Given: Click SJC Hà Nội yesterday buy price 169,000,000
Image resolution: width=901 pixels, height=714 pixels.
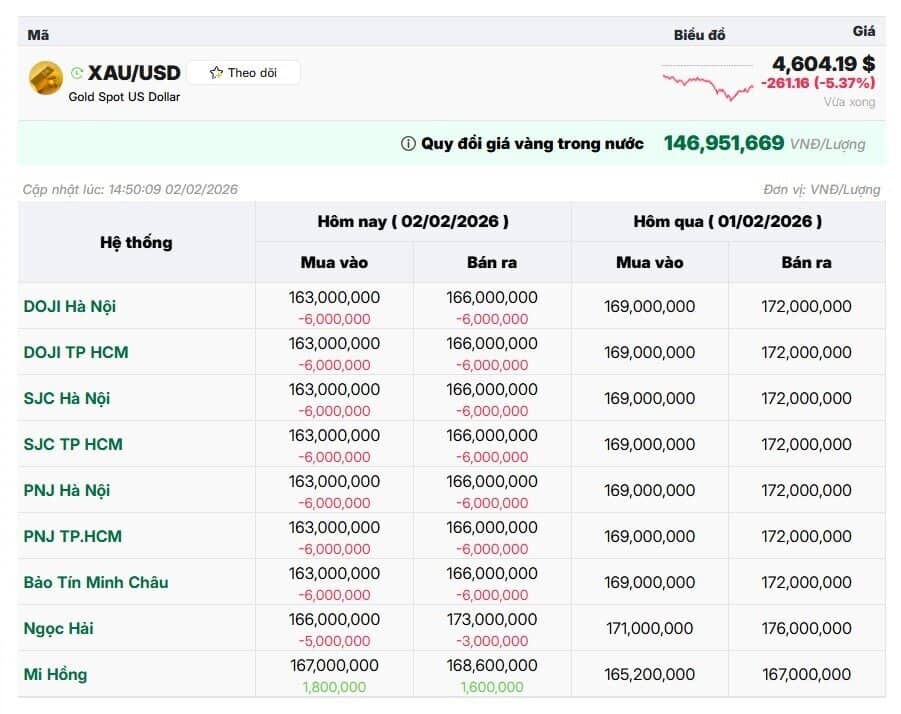Looking at the screenshot, I should pos(649,398).
